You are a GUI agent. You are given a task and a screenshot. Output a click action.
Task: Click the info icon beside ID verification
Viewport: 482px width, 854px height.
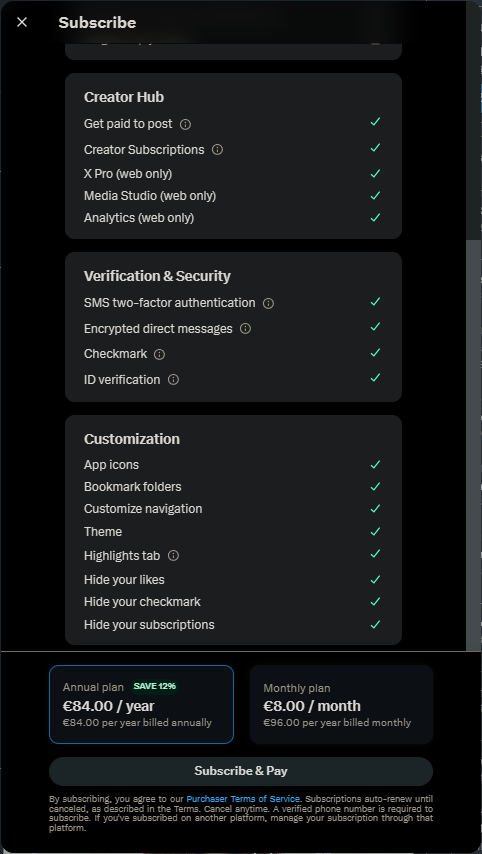173,380
